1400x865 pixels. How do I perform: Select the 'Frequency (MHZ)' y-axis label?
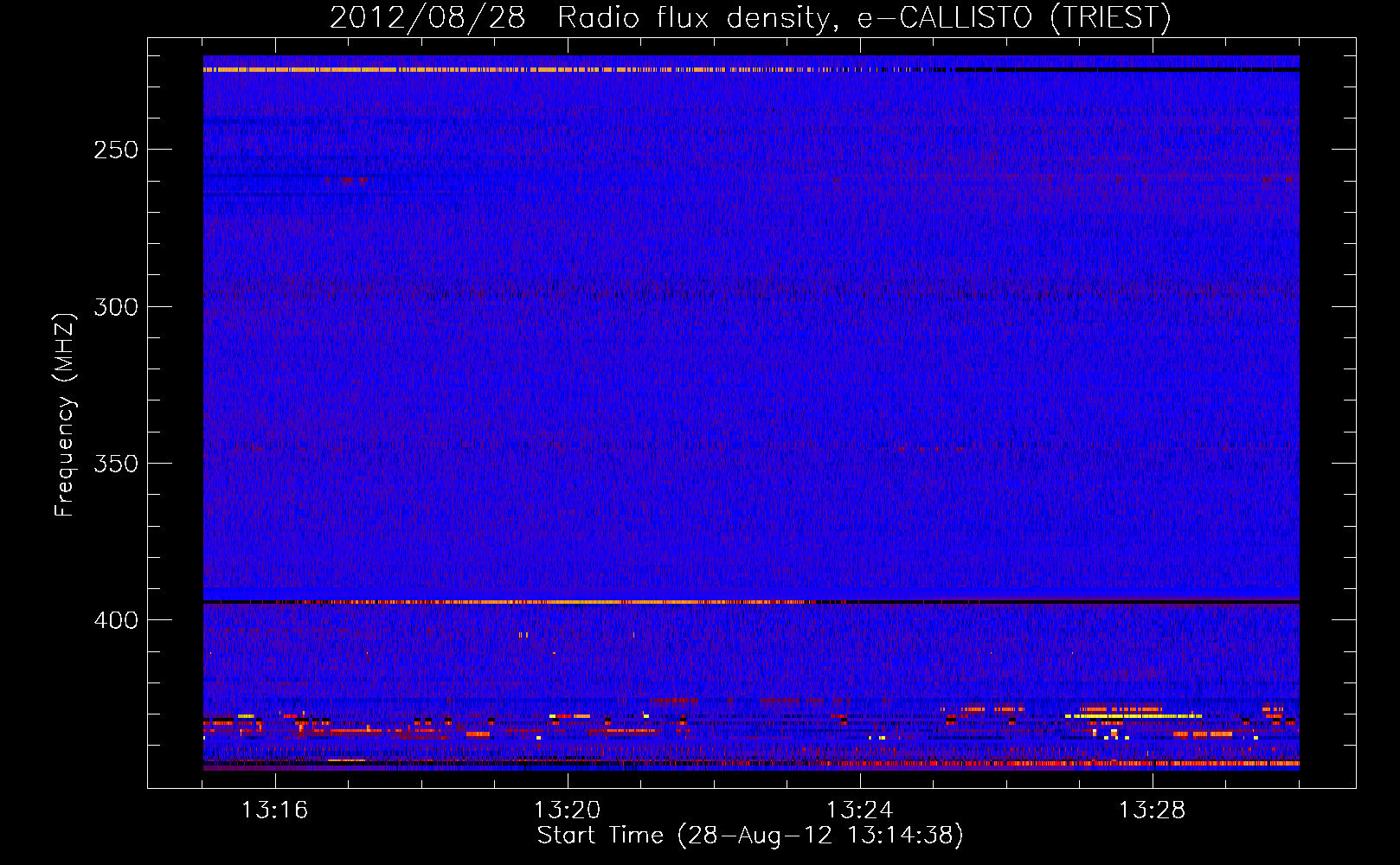(65, 414)
